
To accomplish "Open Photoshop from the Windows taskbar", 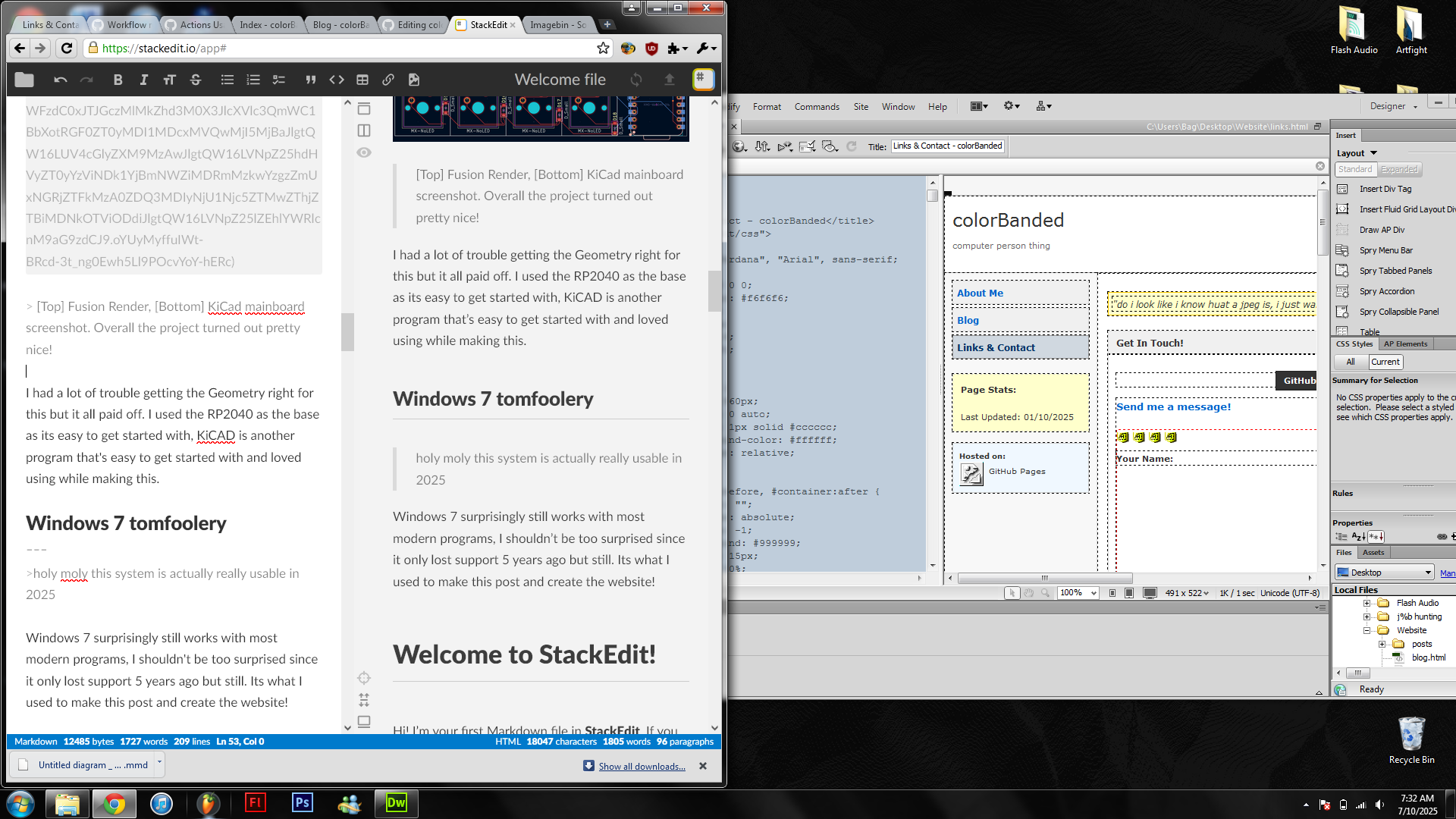I will click(x=302, y=803).
